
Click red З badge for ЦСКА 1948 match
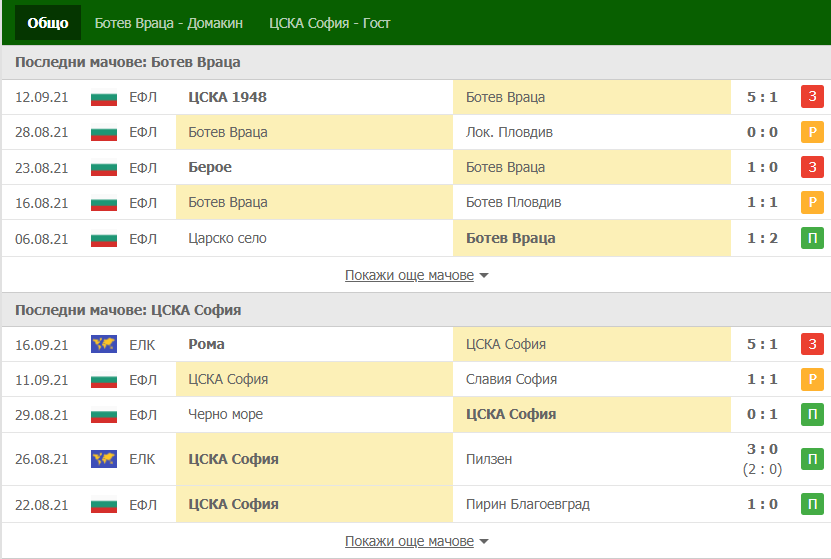(x=812, y=96)
